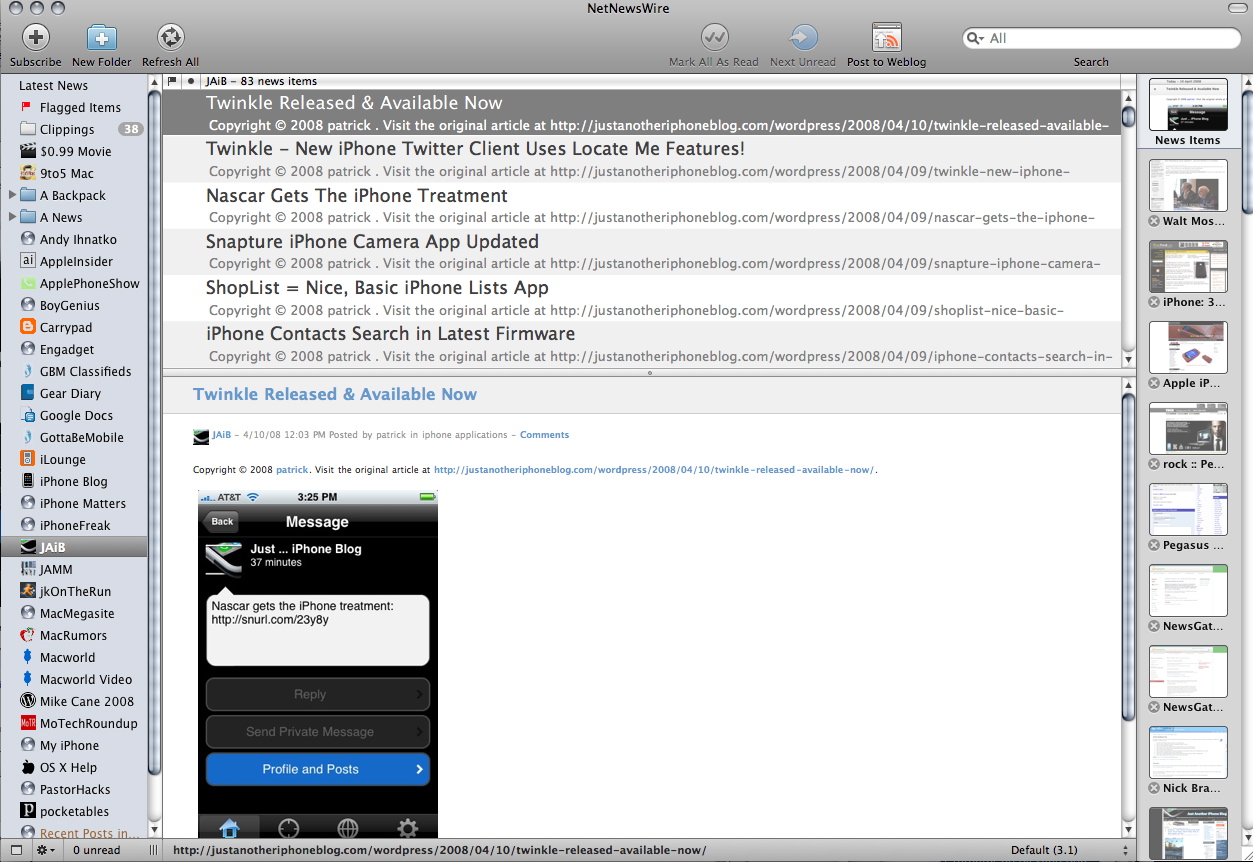The image size is (1253, 862).
Task: Click the patrick author link
Action: [x=292, y=469]
